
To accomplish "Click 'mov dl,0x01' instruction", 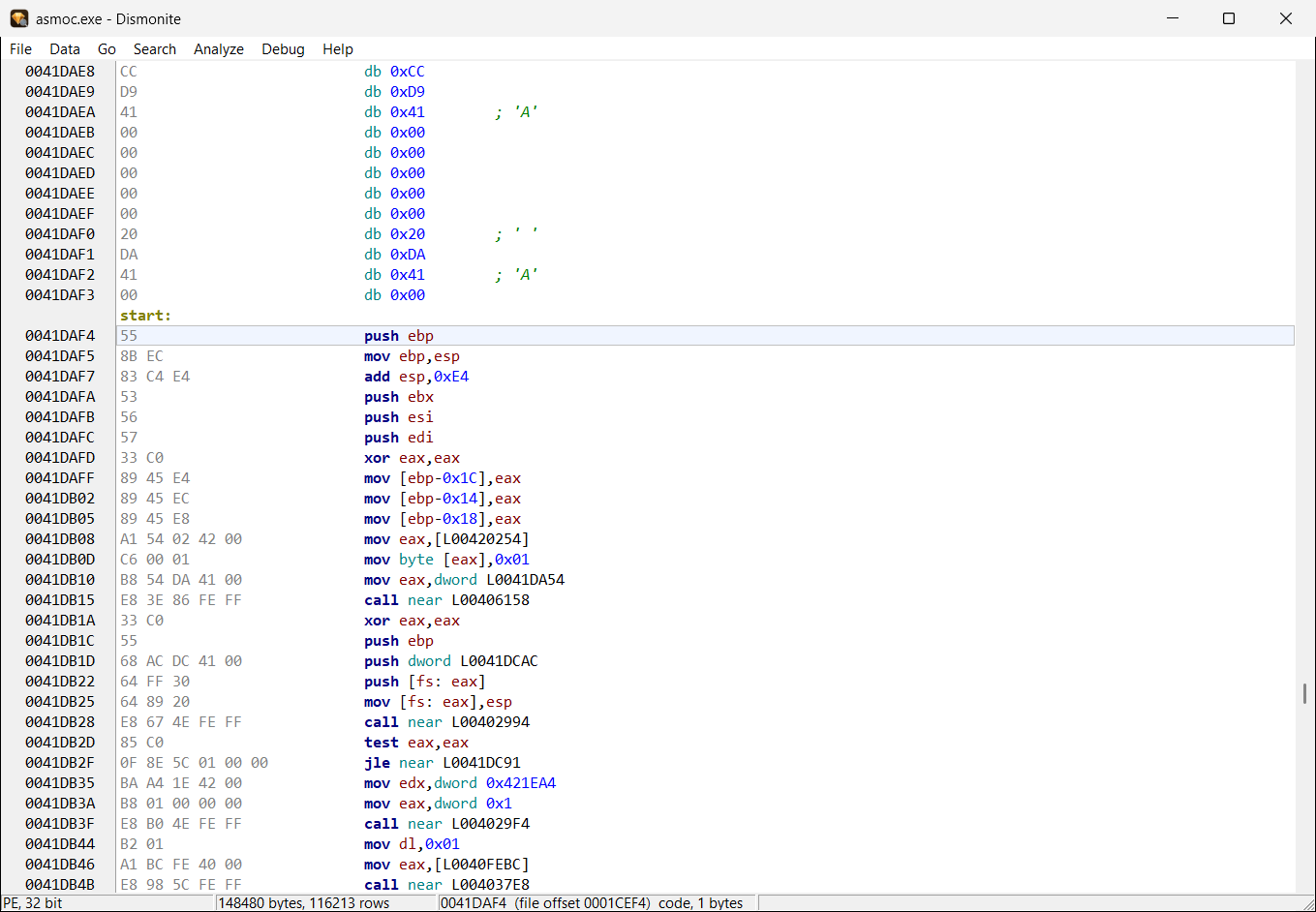I will tap(412, 844).
